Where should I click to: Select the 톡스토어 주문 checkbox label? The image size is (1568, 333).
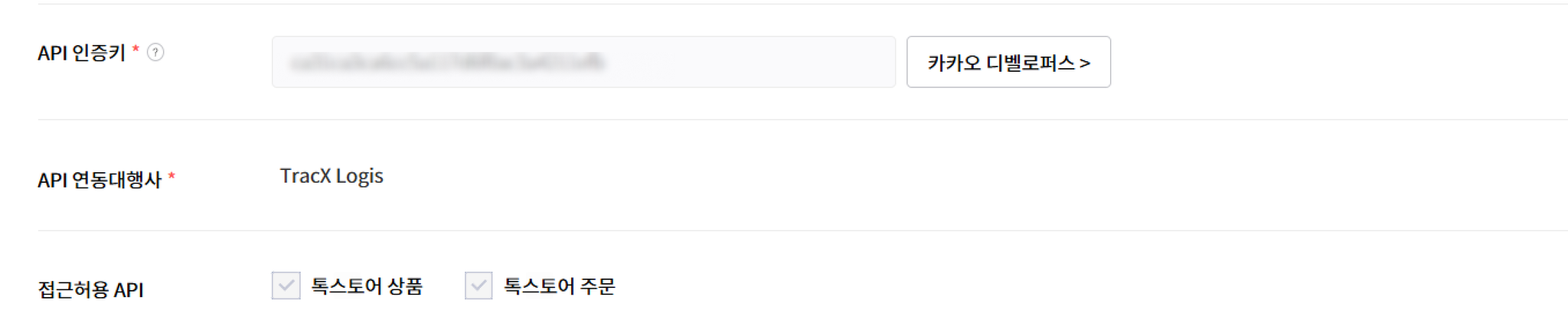560,286
